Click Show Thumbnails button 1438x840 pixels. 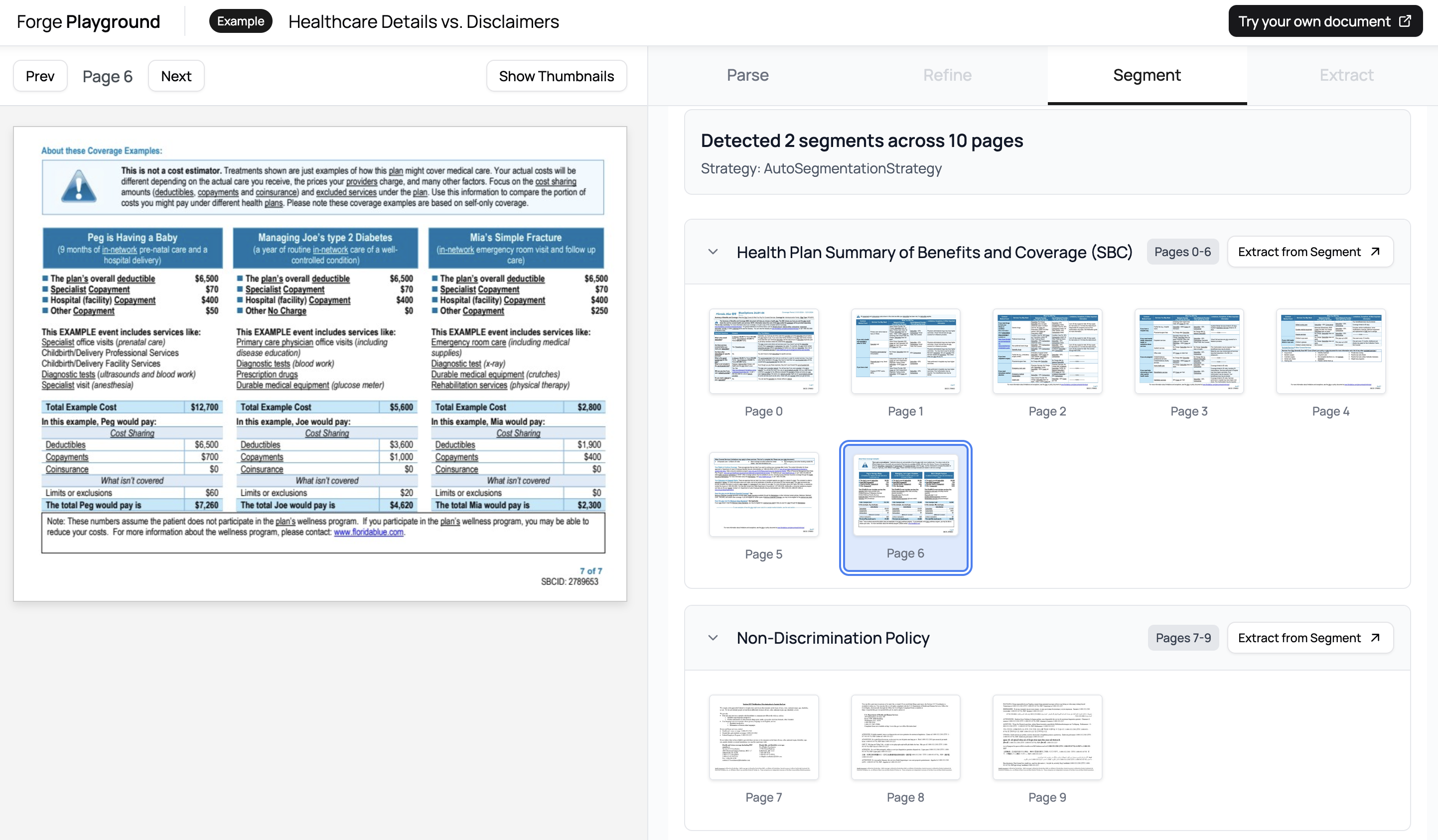[x=556, y=76]
